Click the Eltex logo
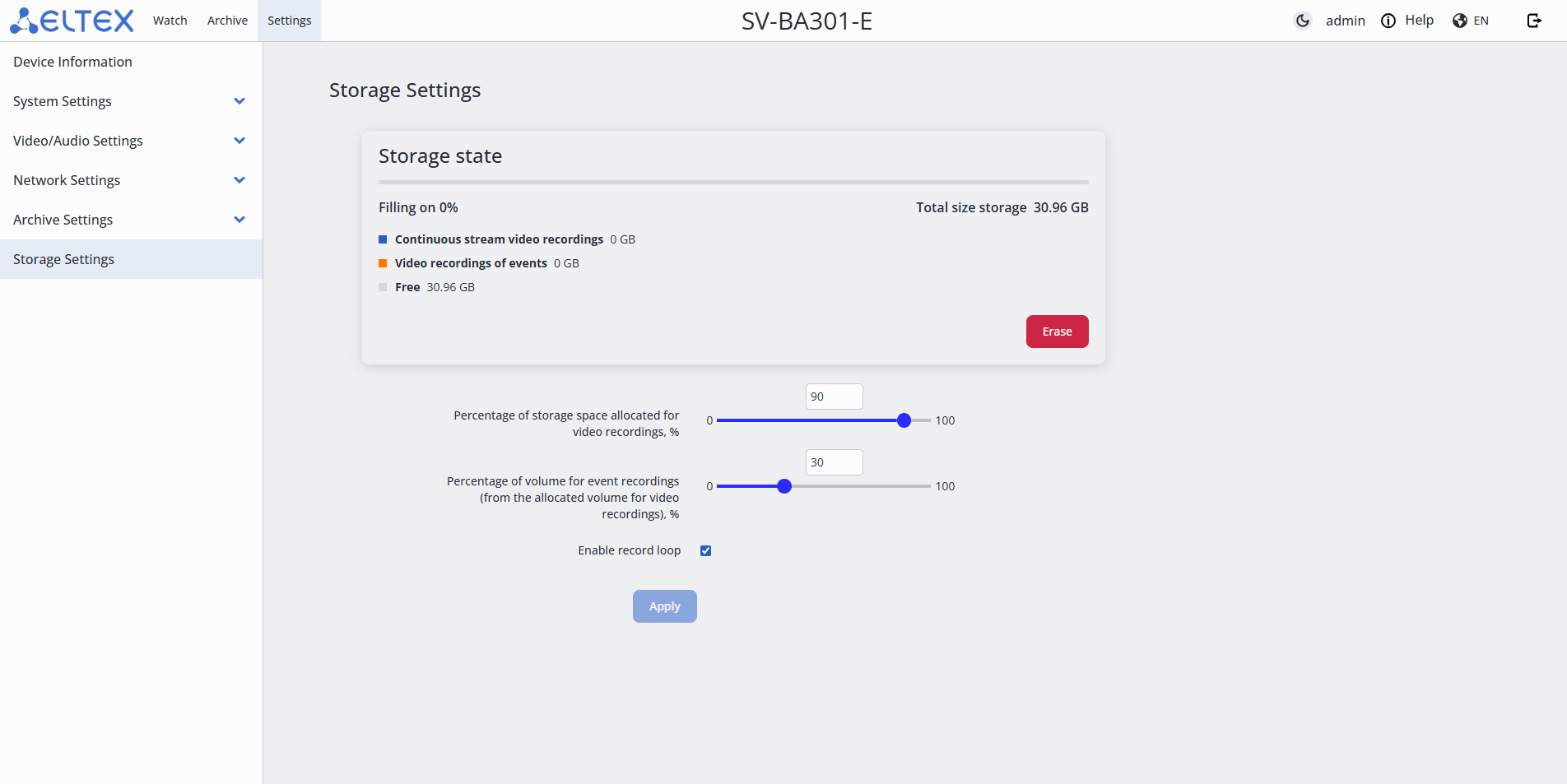 coord(72,21)
